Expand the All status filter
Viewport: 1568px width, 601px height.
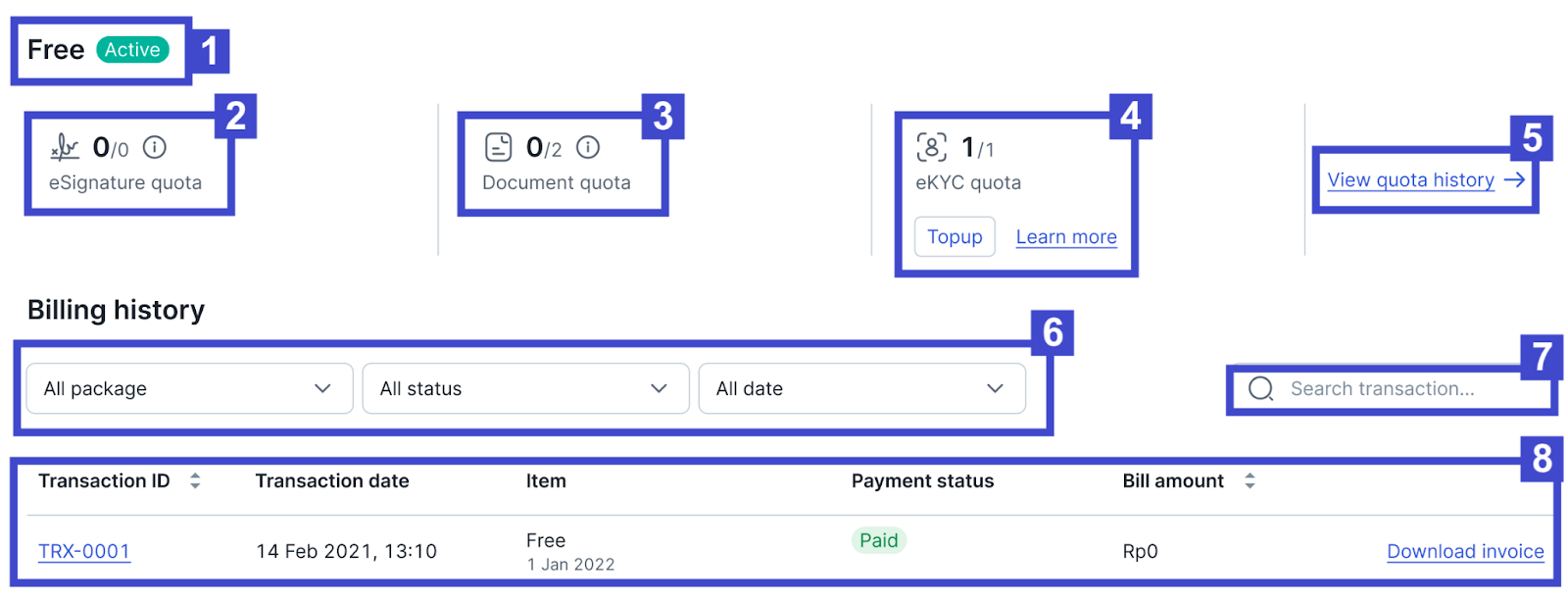tap(525, 388)
